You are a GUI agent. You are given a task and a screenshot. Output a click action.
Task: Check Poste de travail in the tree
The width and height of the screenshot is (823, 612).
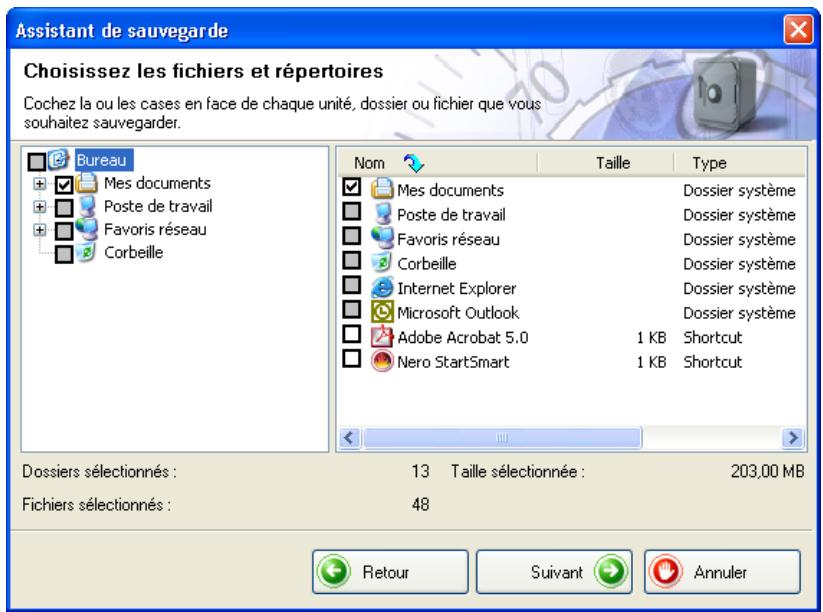click(64, 207)
